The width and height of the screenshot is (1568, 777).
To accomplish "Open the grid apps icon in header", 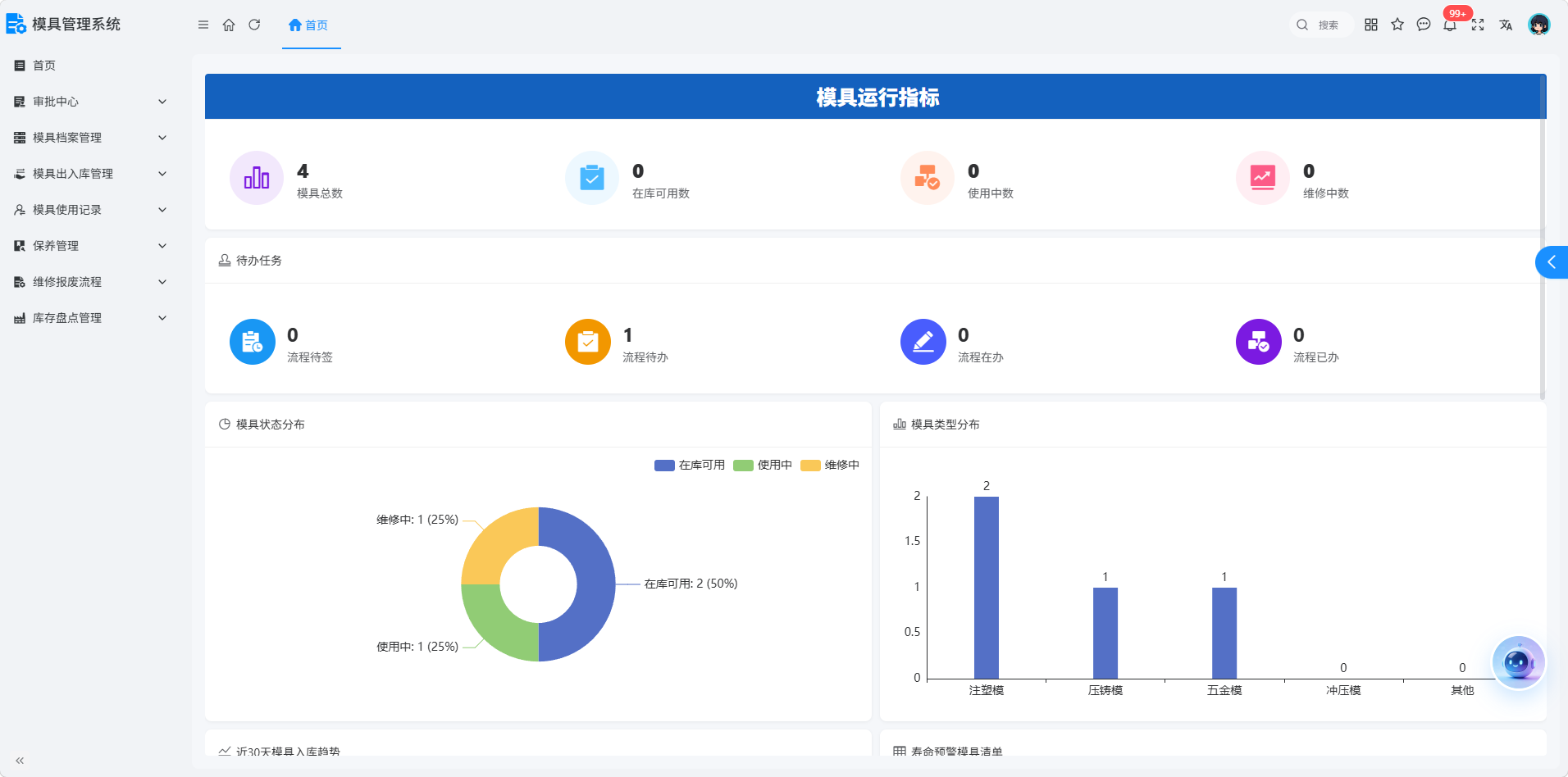I will [1371, 25].
